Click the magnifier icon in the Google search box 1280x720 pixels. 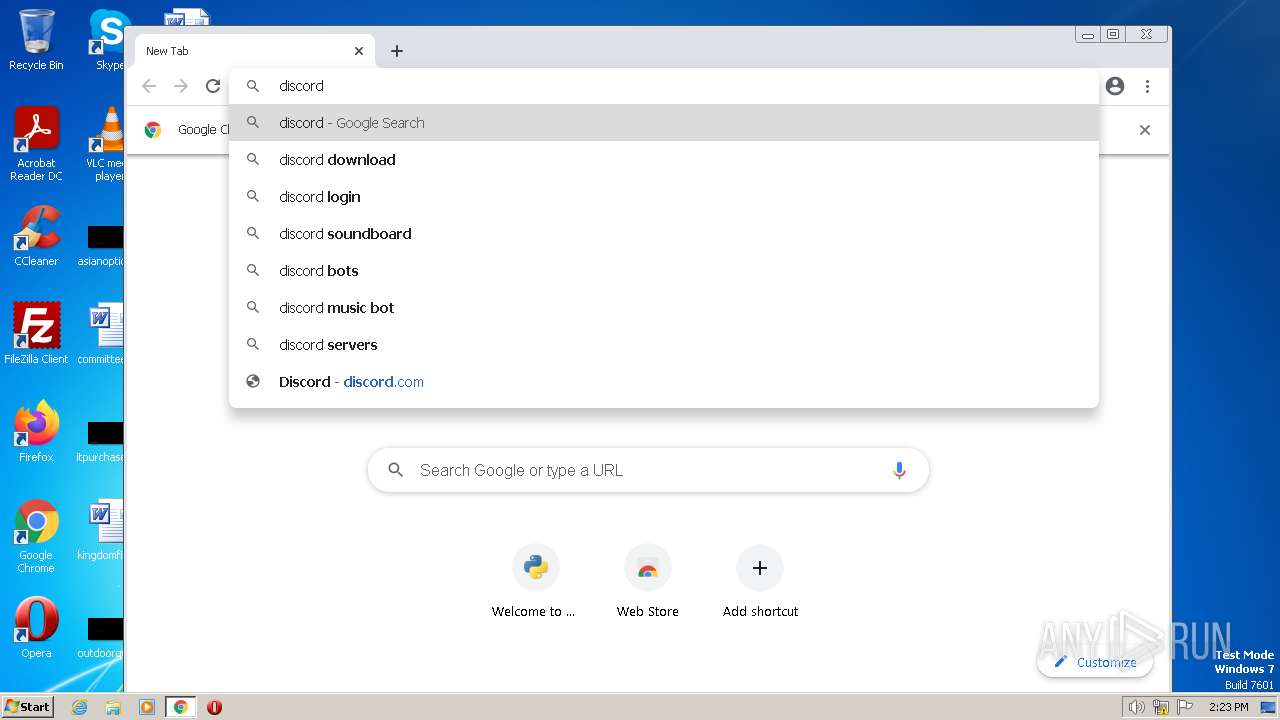pyautogui.click(x=396, y=470)
